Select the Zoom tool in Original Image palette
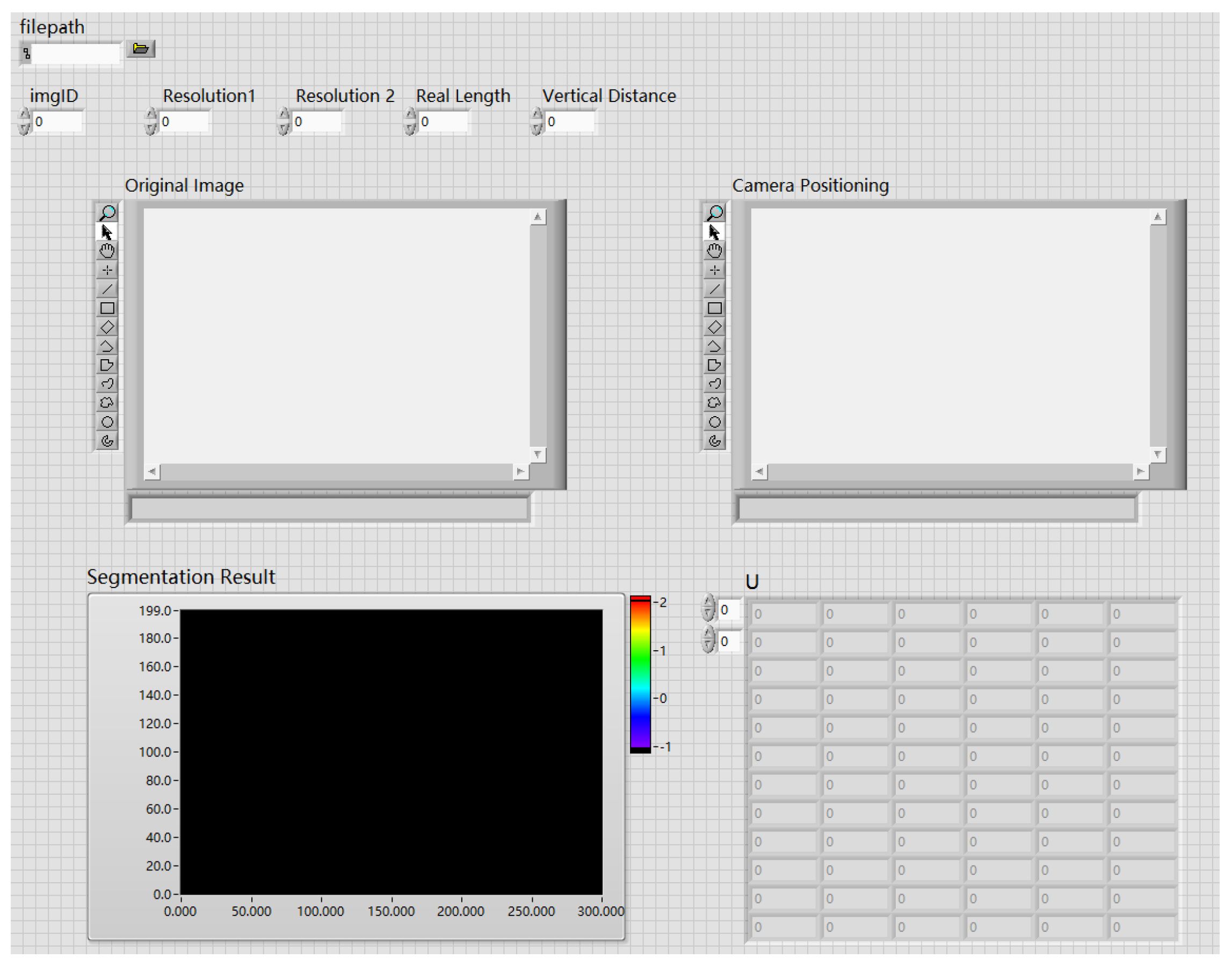Viewport: 1232px width, 966px height. point(107,213)
